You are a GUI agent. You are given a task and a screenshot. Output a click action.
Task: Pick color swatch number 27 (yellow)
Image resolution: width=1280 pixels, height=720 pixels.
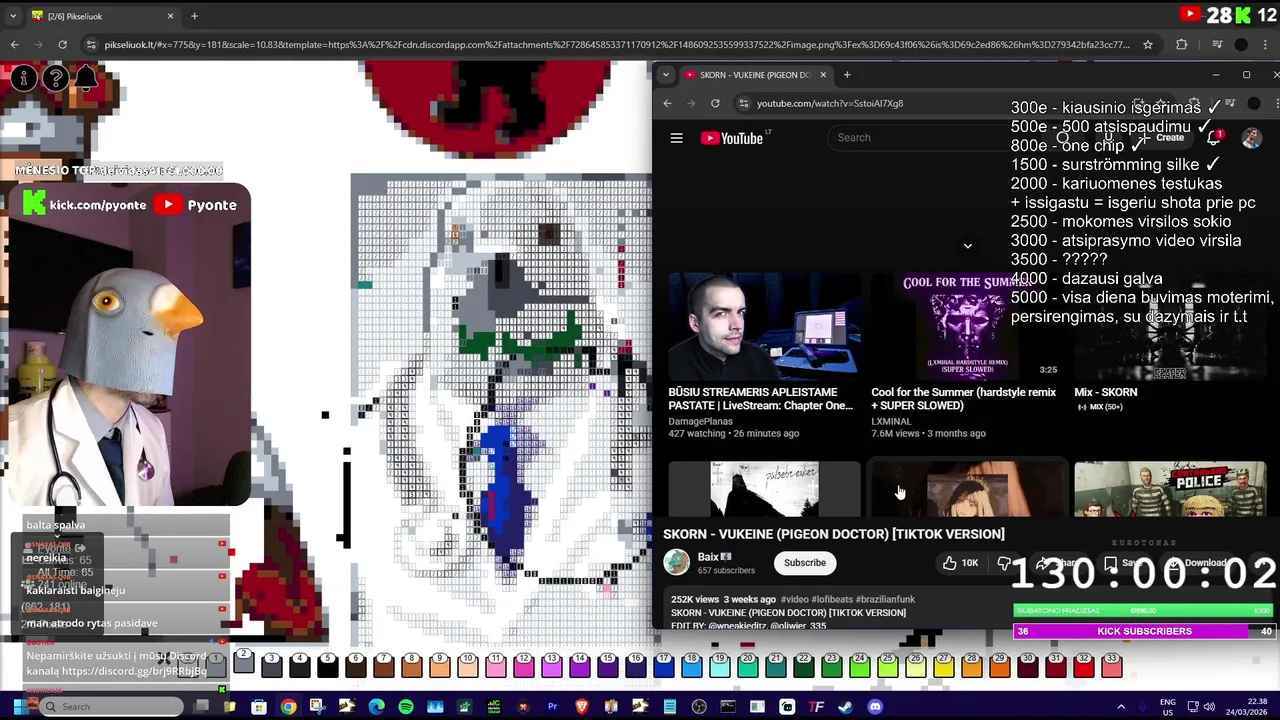click(x=943, y=664)
